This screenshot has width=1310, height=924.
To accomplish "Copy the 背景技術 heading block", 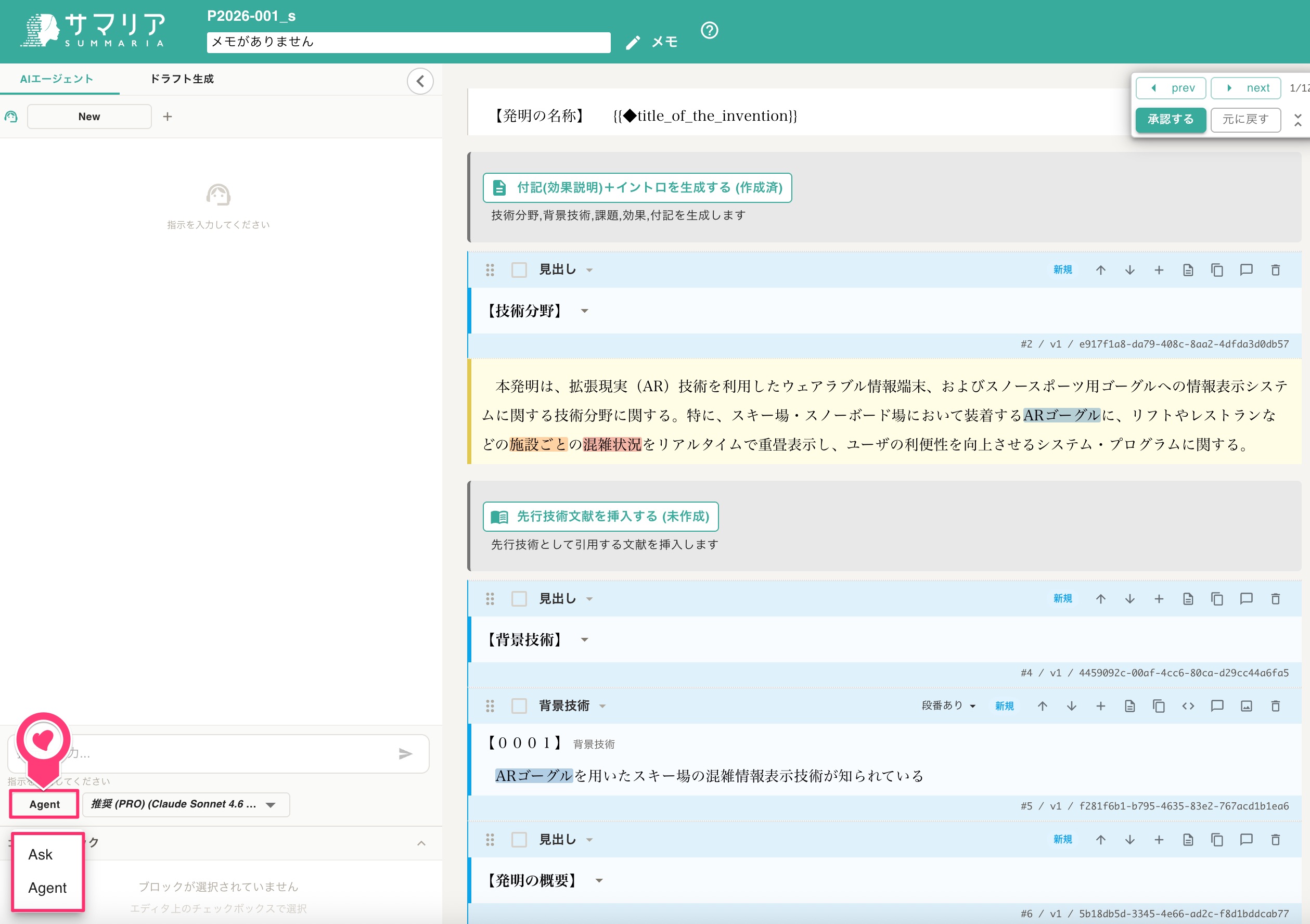I will (1217, 599).
